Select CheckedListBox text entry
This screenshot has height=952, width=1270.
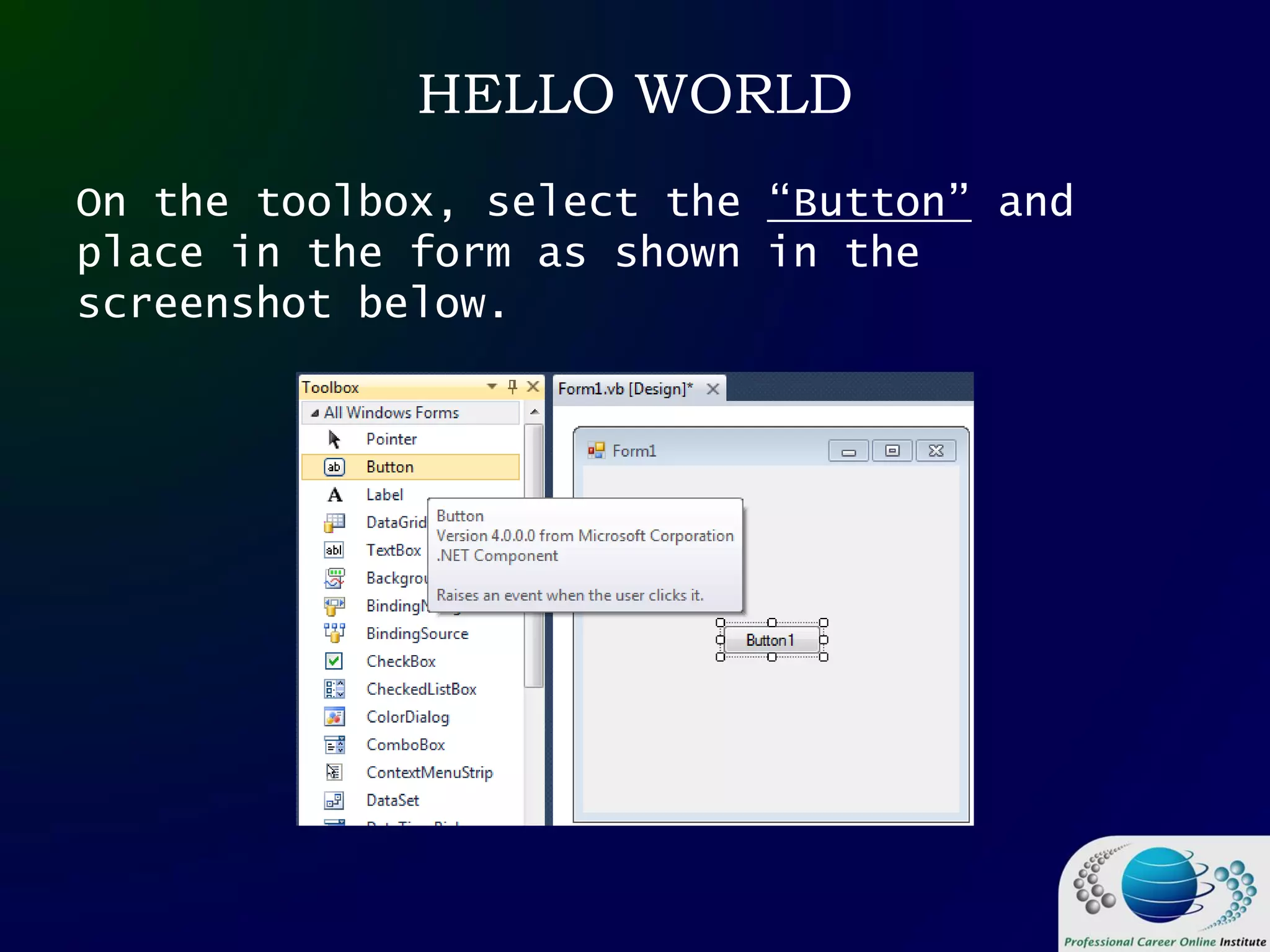tap(421, 689)
